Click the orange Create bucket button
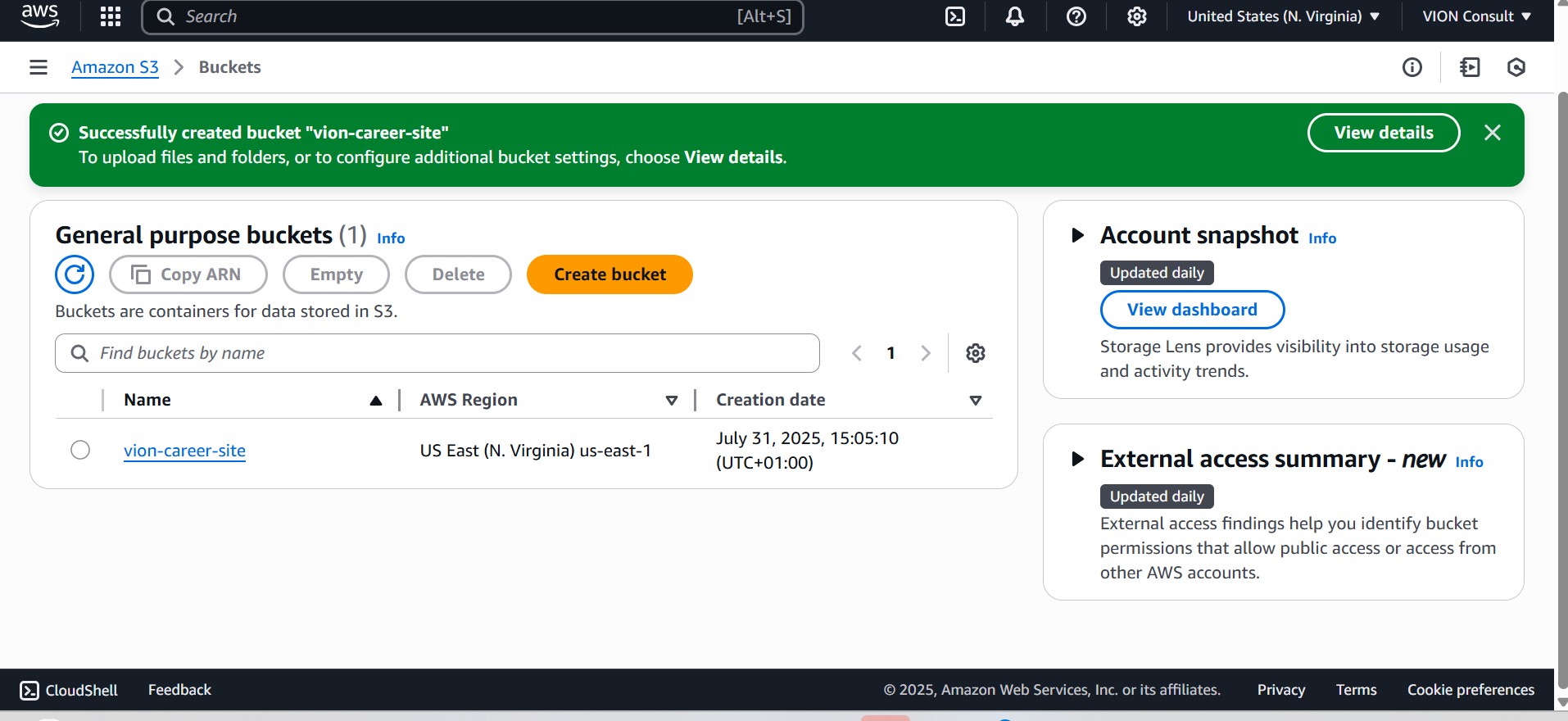1568x721 pixels. [610, 274]
